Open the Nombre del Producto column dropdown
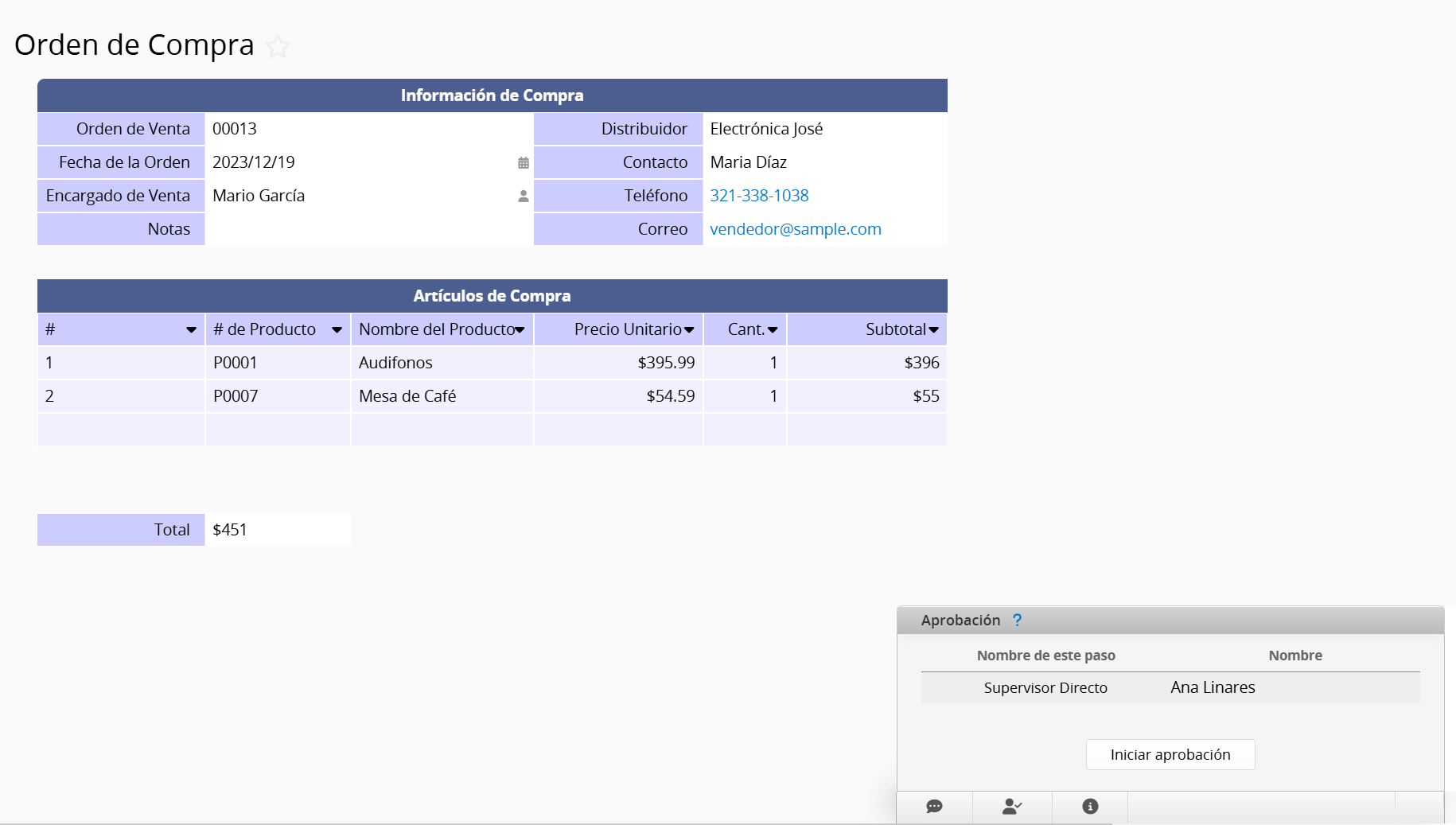Screen dimensions: 1456x825 520,330
